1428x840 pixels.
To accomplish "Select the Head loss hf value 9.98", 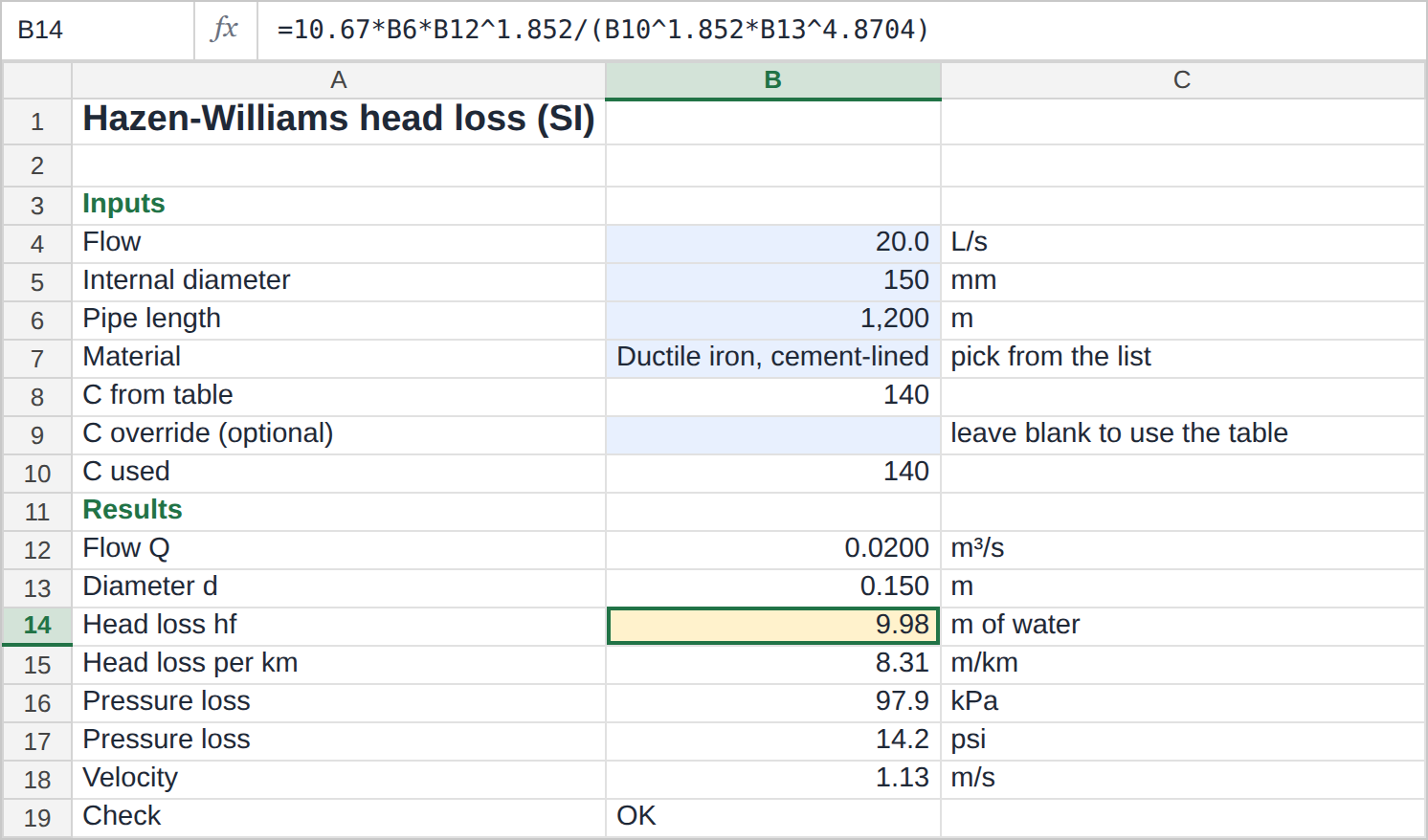I will coord(773,626).
